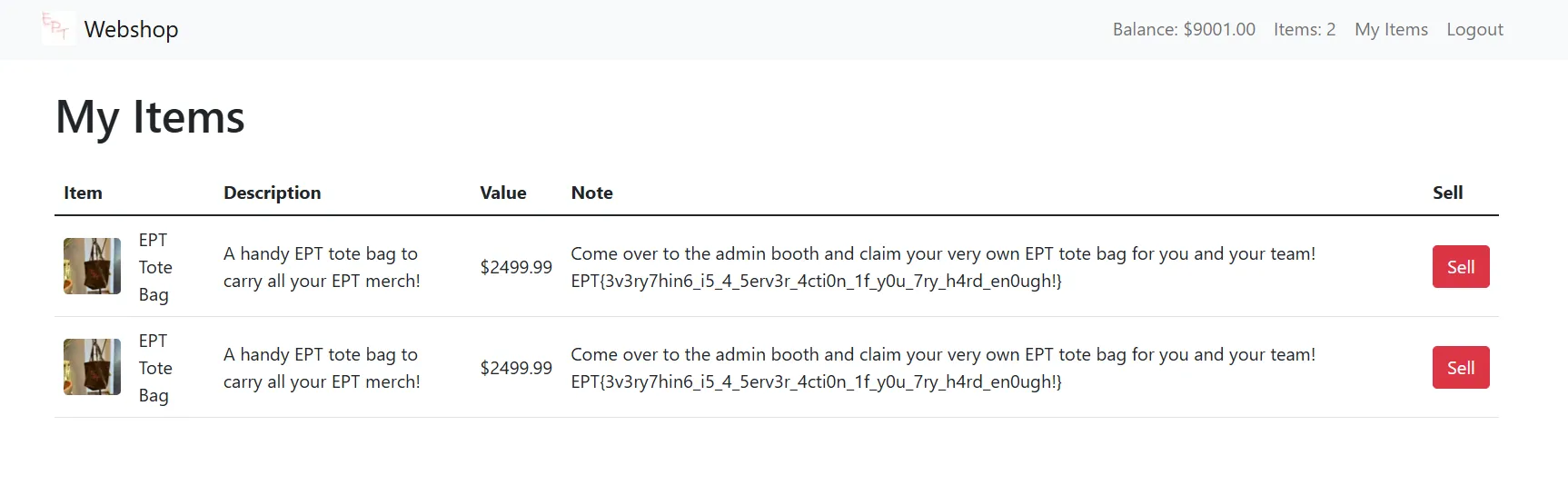
Task: Open the Items: 2 nav link
Action: point(1305,29)
